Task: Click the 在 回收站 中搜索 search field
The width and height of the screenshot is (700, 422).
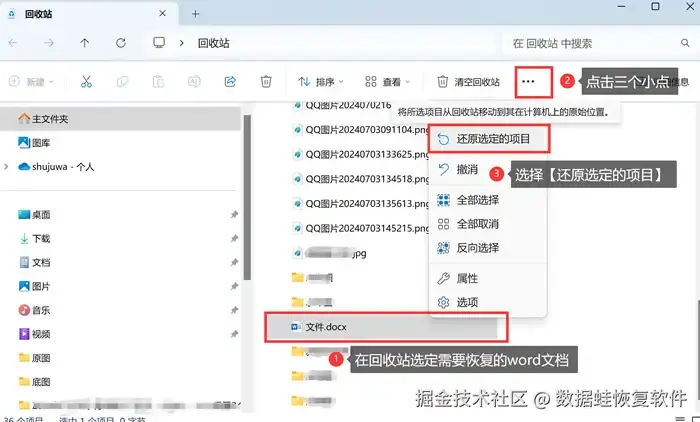Action: pyautogui.click(x=596, y=43)
